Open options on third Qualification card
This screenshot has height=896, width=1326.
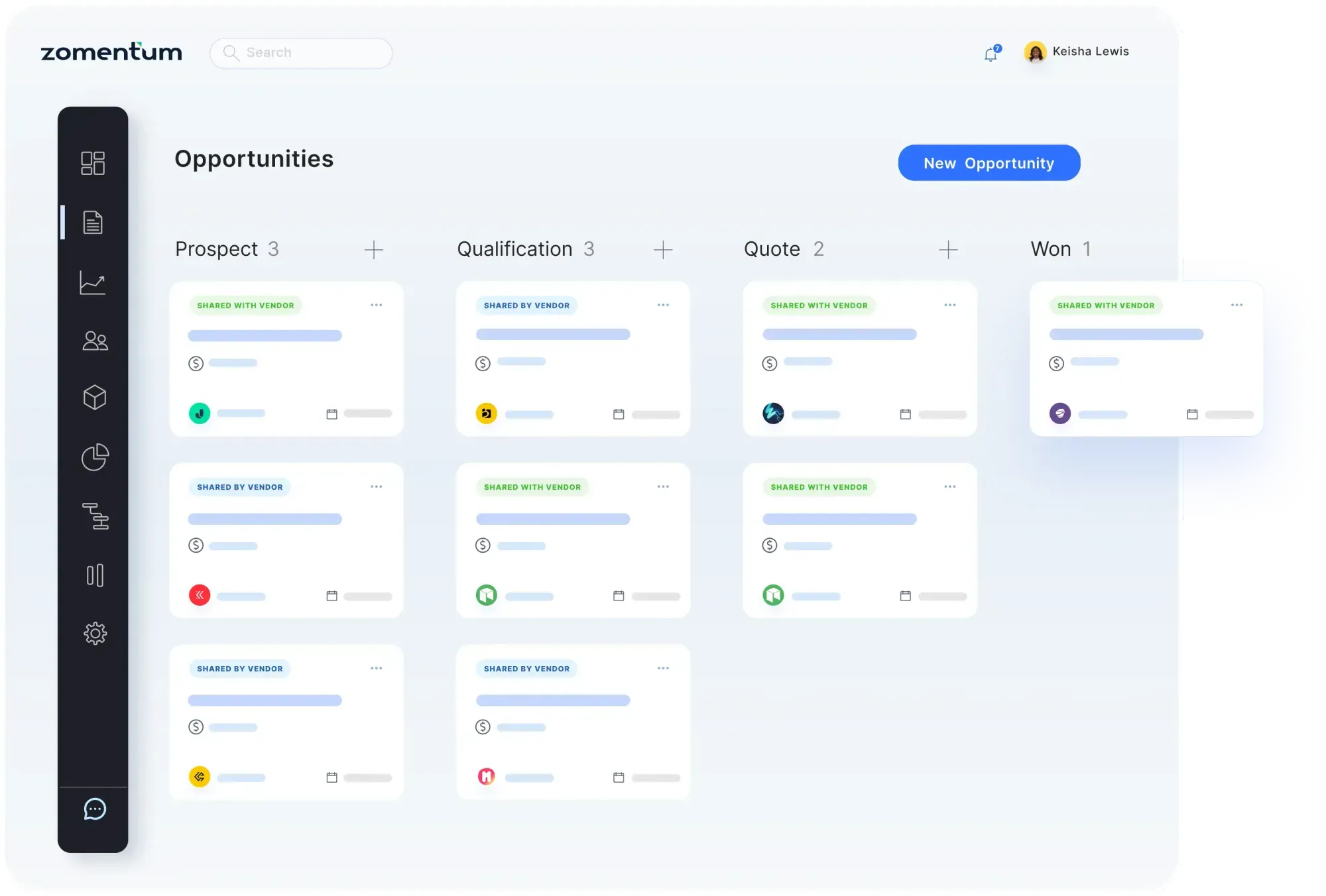coord(663,669)
